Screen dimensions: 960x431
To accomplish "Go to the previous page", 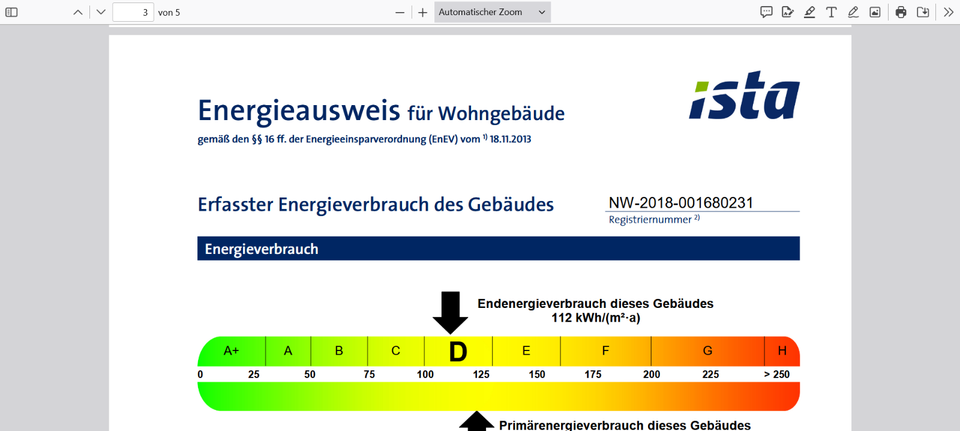I will click(x=79, y=12).
